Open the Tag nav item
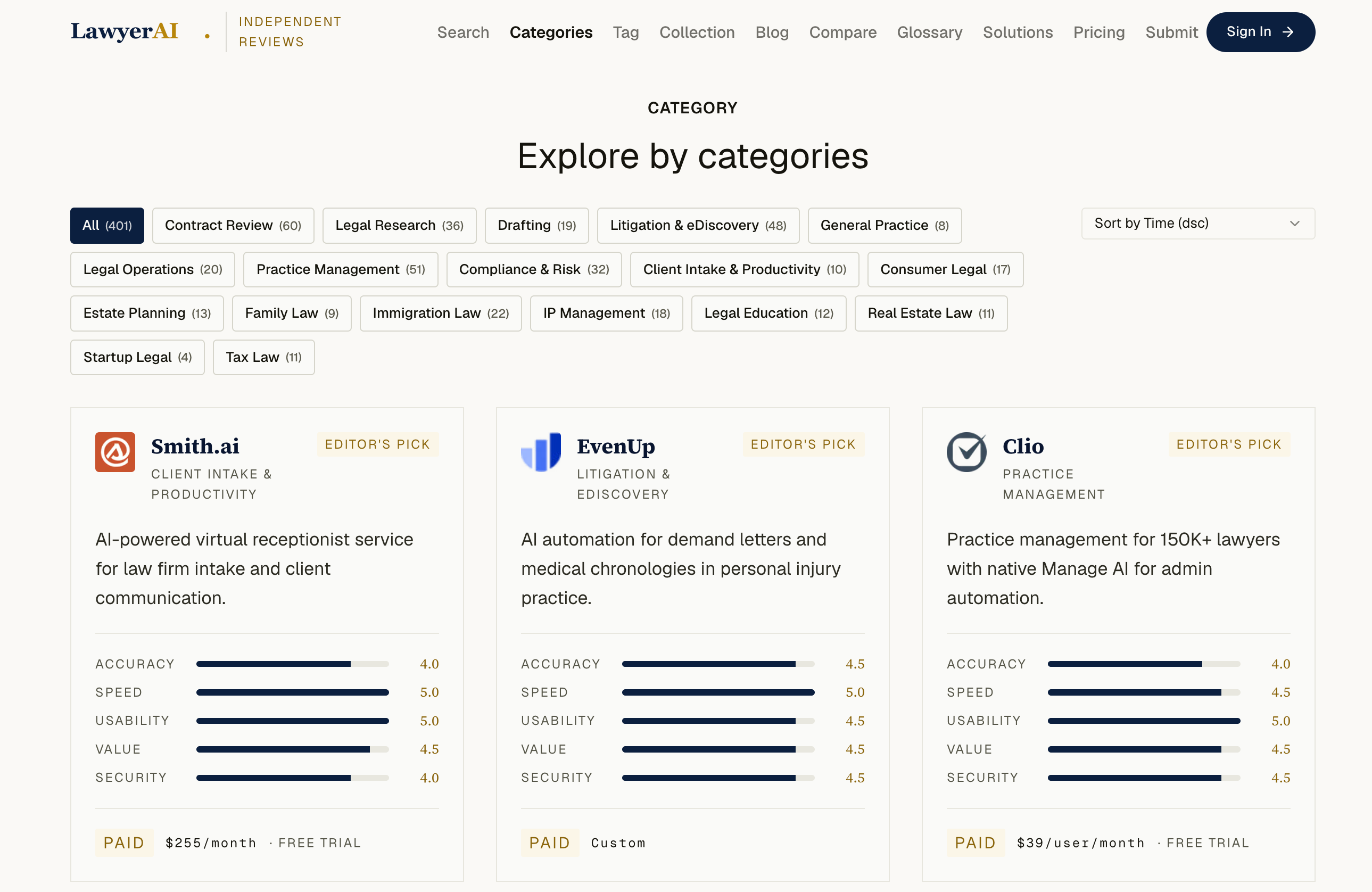 coord(625,32)
